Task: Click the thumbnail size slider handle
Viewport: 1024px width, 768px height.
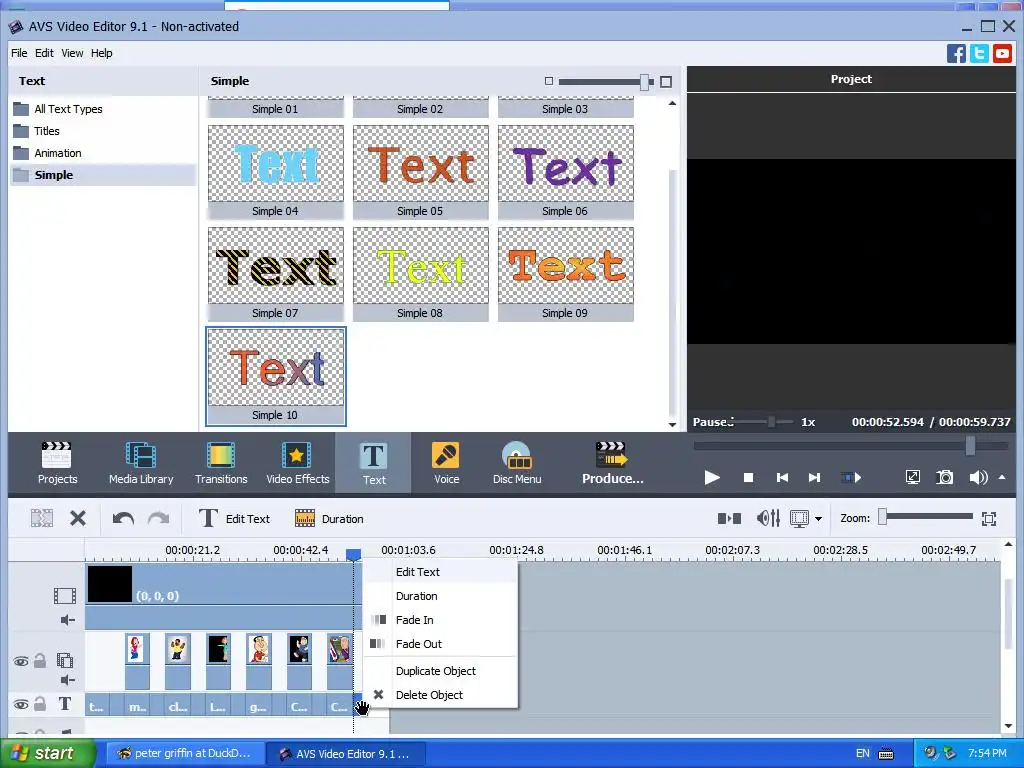Action: coord(645,82)
